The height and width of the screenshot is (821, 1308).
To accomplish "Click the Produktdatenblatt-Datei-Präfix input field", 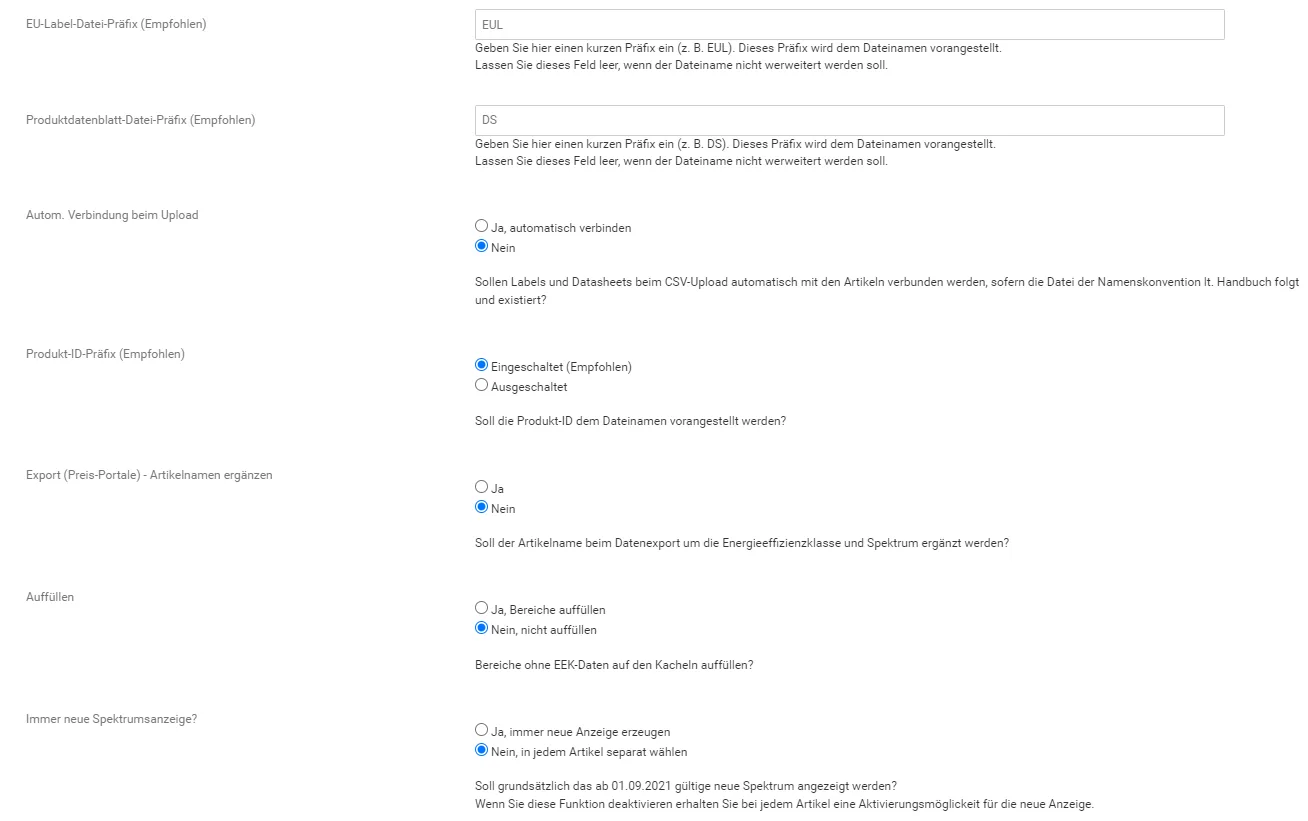I will (850, 120).
